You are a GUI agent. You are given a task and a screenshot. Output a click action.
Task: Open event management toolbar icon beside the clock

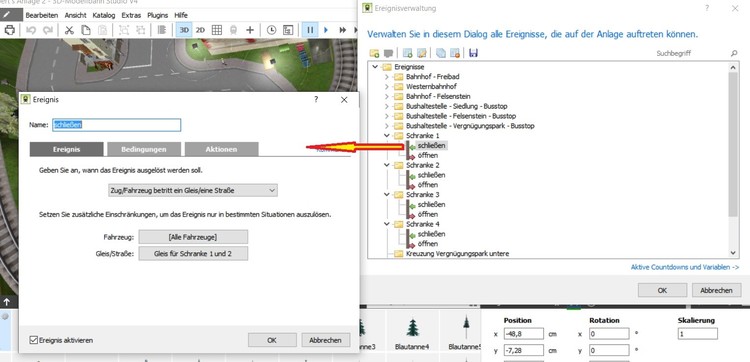click(x=288, y=30)
